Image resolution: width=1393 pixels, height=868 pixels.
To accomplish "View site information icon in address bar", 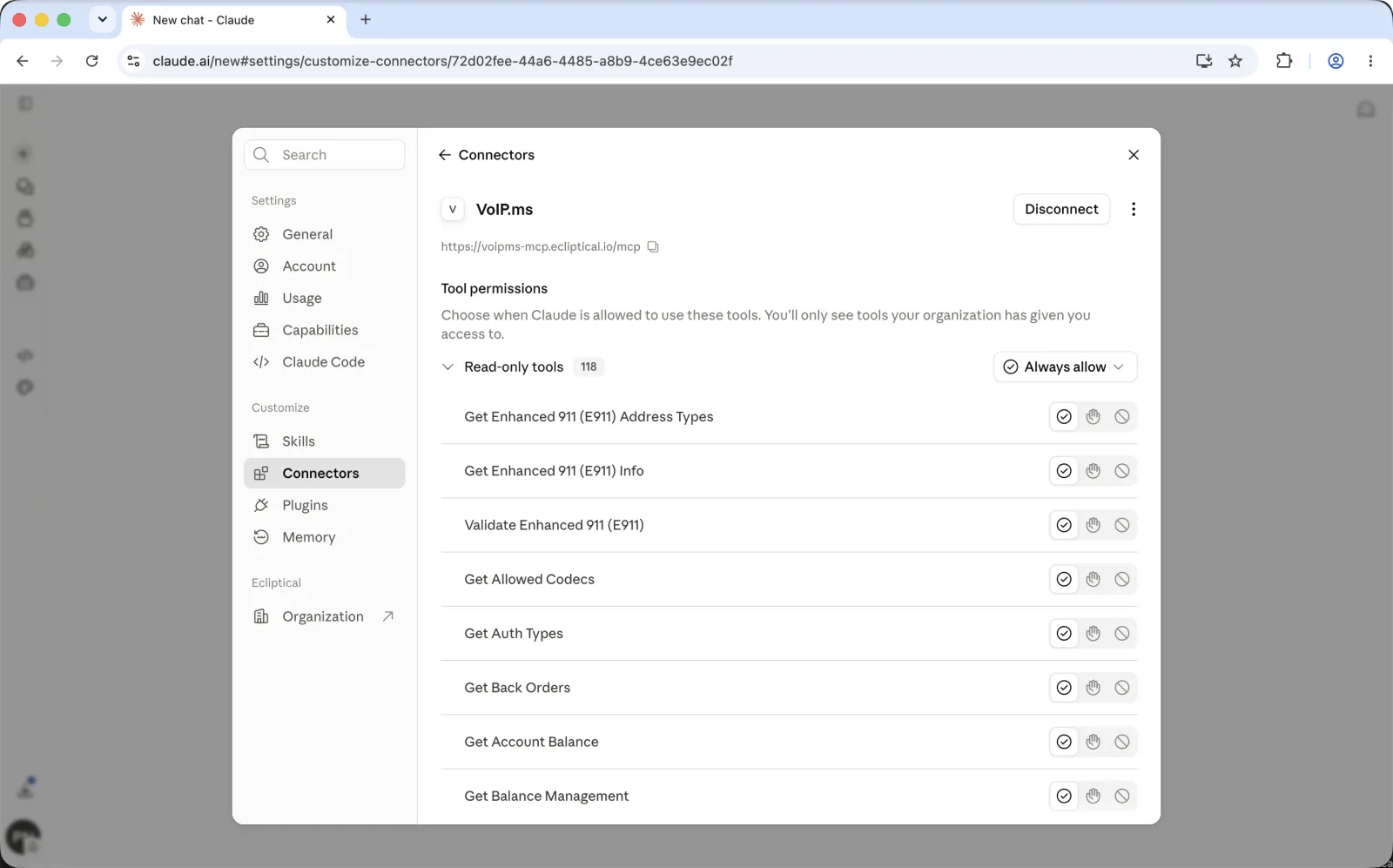I will pyautogui.click(x=133, y=61).
